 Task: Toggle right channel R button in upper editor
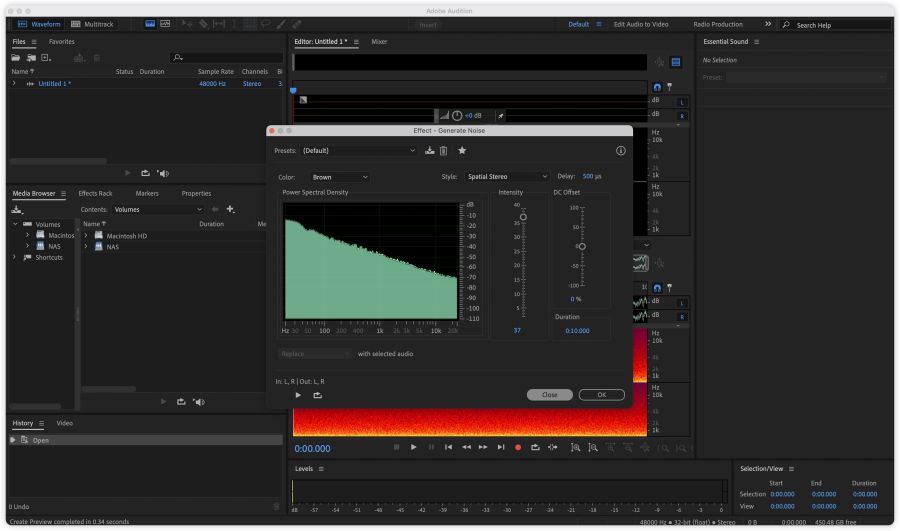(682, 115)
